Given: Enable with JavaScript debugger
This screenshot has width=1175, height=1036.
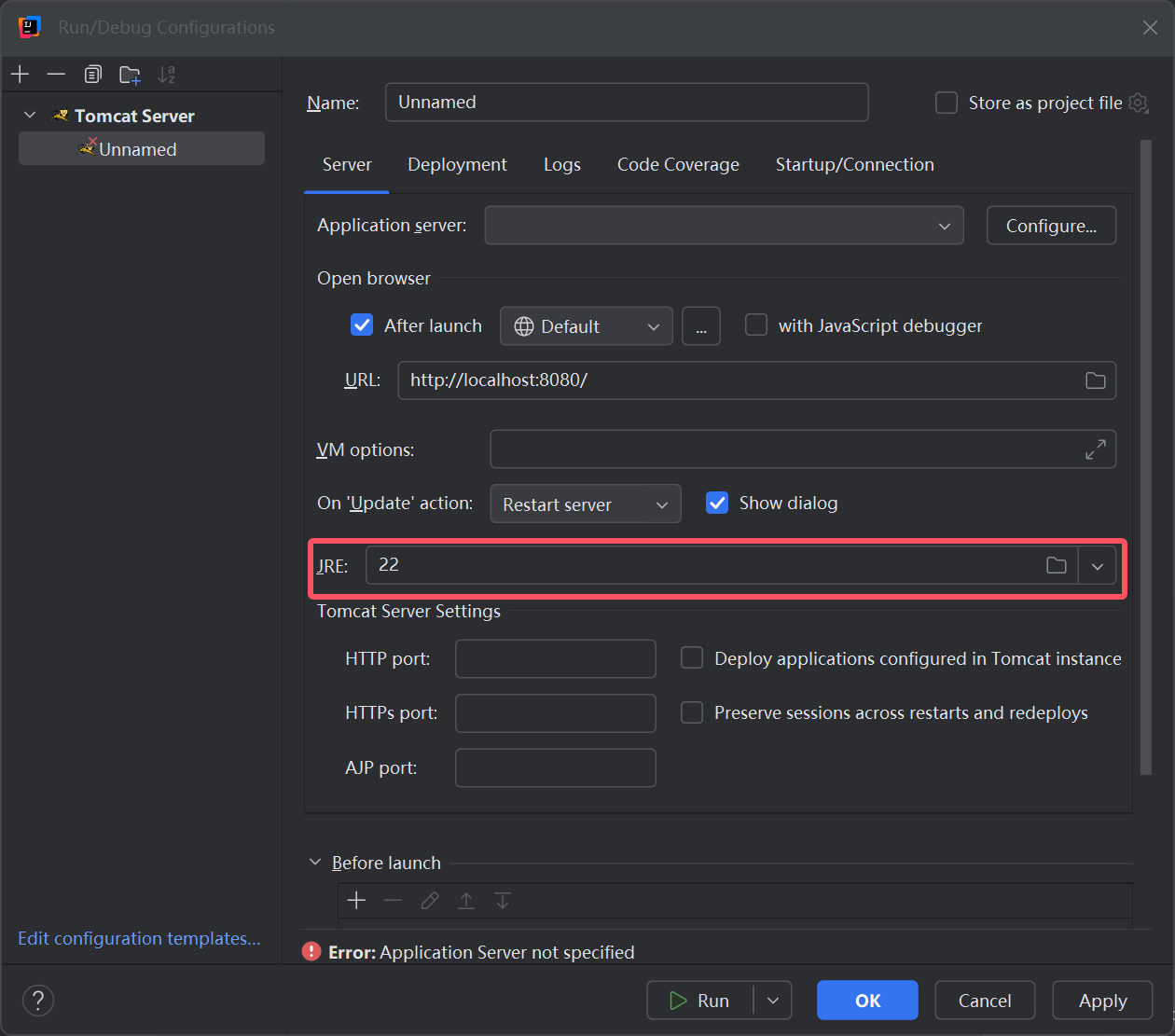Looking at the screenshot, I should pyautogui.click(x=756, y=325).
